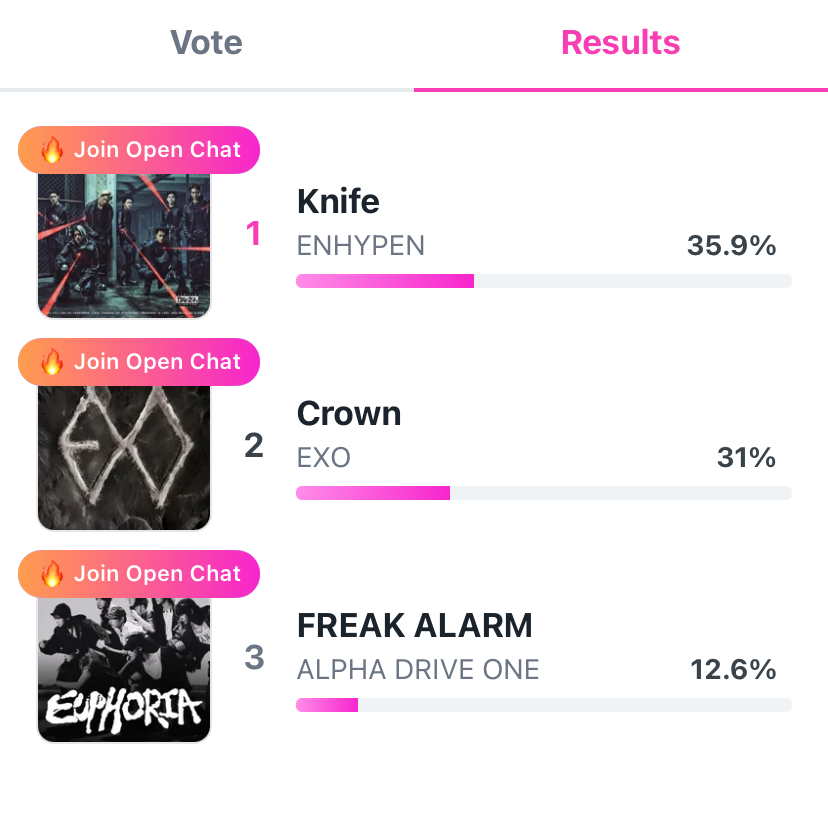
Task: Select the ENHYPEN artist name
Action: (x=361, y=246)
